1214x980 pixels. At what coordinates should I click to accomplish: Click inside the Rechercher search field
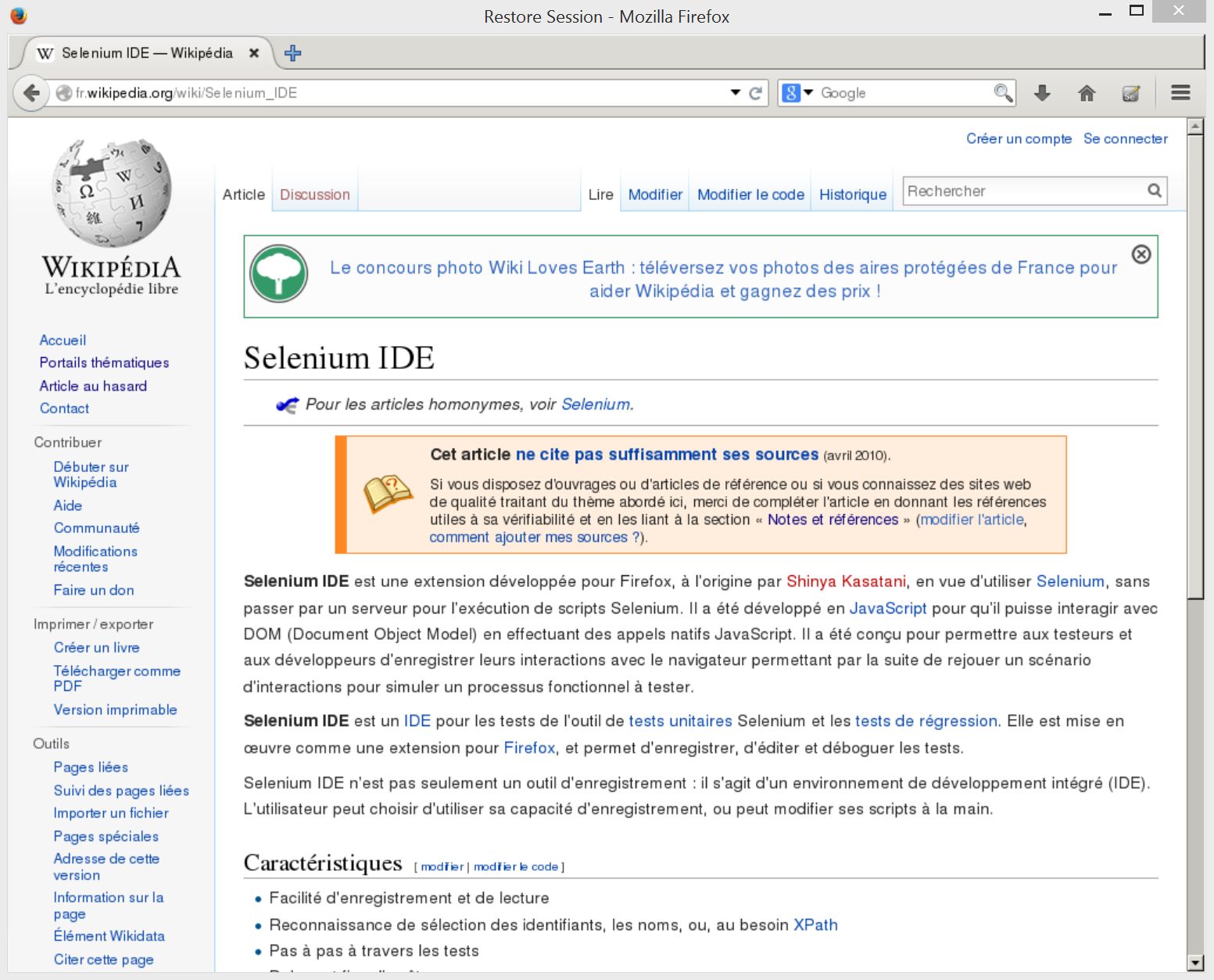(x=1022, y=191)
